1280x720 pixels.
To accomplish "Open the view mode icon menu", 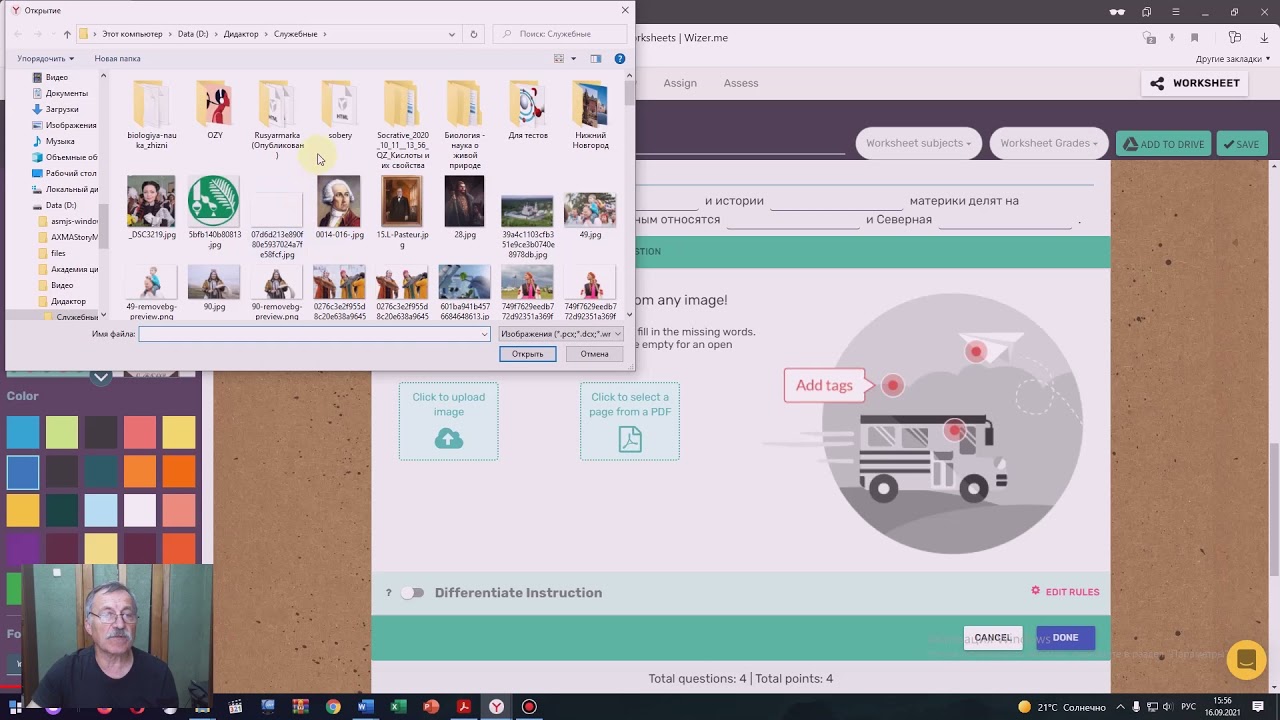I will (559, 59).
